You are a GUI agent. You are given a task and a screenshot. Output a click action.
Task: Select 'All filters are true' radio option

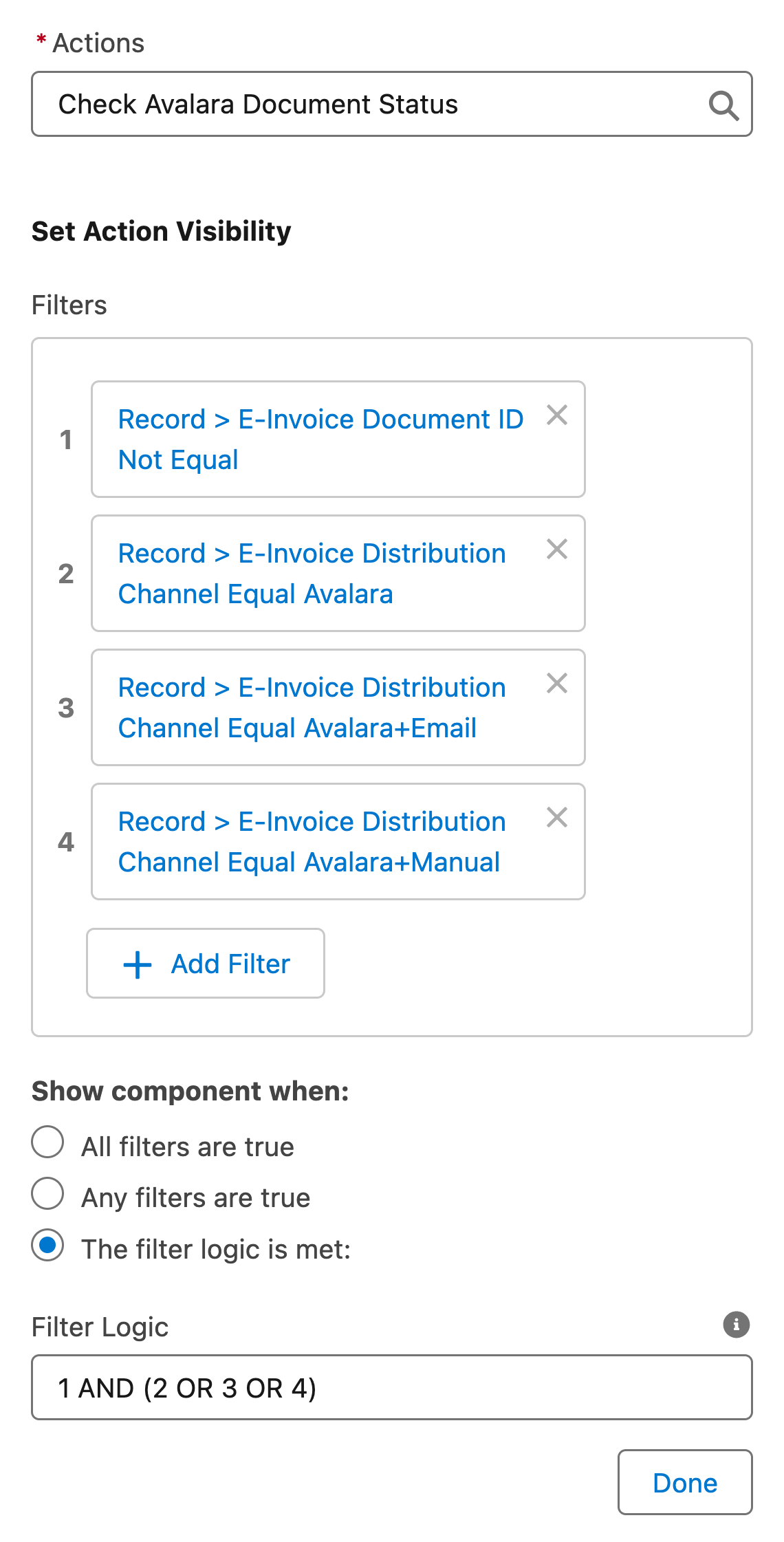pyautogui.click(x=48, y=1142)
